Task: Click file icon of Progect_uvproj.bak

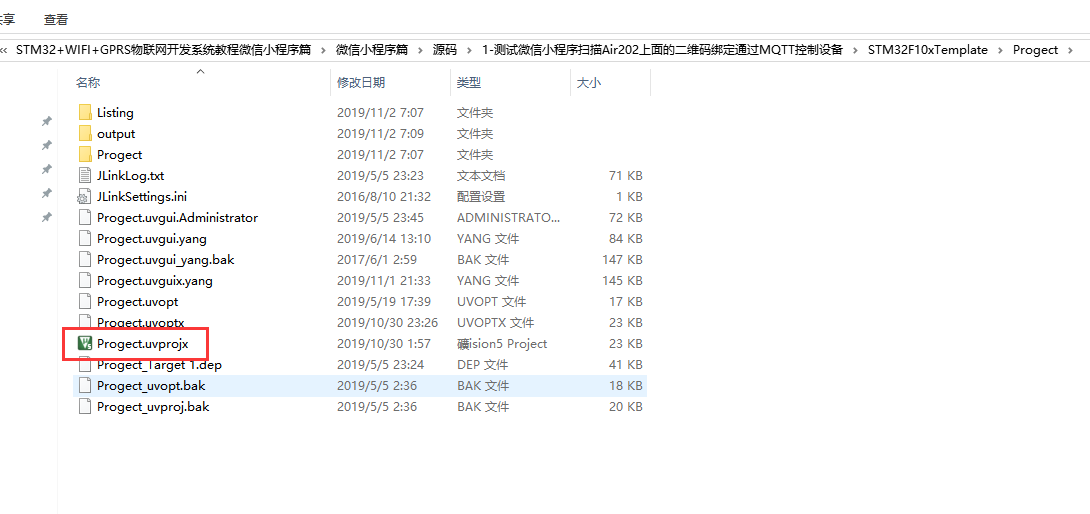Action: (85, 407)
